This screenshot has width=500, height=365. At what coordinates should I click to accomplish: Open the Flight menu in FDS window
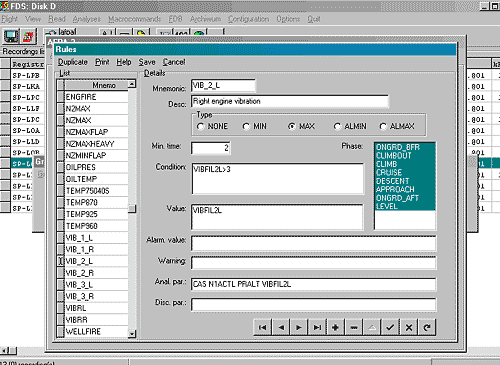pyautogui.click(x=9, y=19)
